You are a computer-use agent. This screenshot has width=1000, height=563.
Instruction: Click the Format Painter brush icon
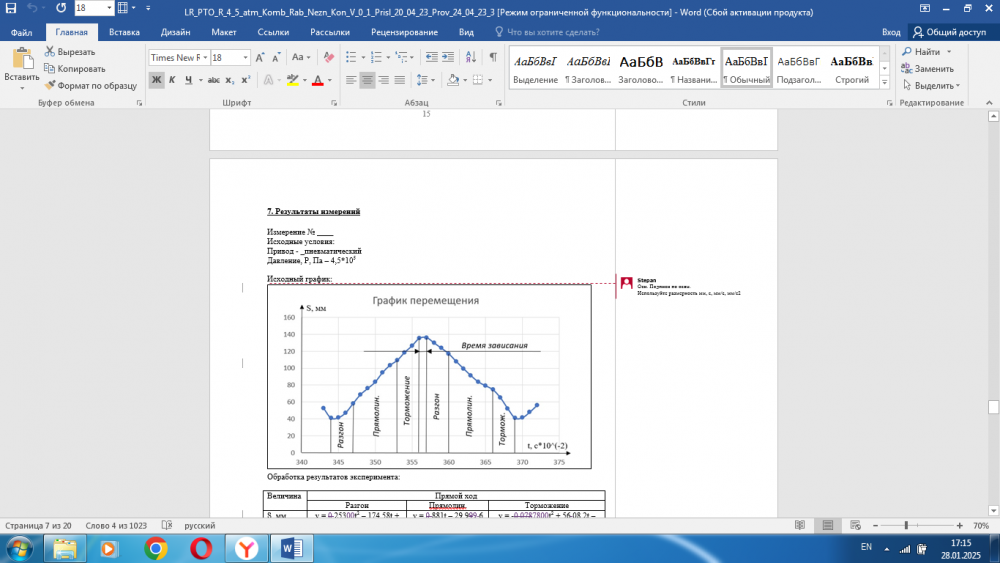pos(50,86)
